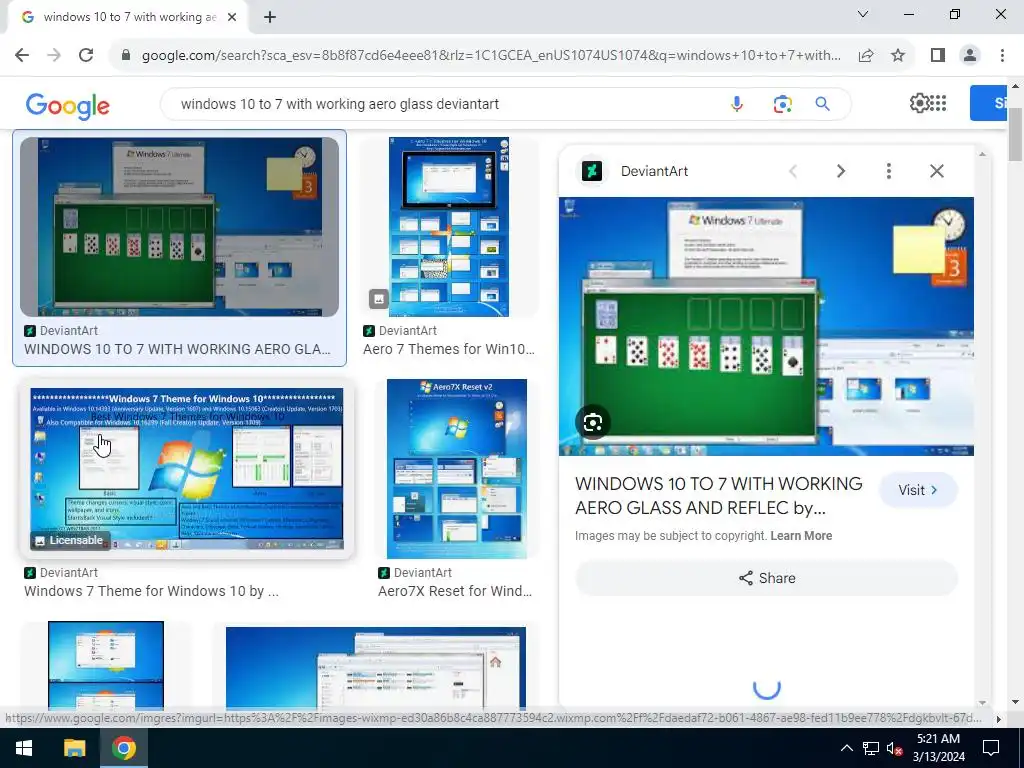Open the wide file-explorer desktop thumbnail in bottom row
The image size is (1024, 768).
[x=376, y=667]
